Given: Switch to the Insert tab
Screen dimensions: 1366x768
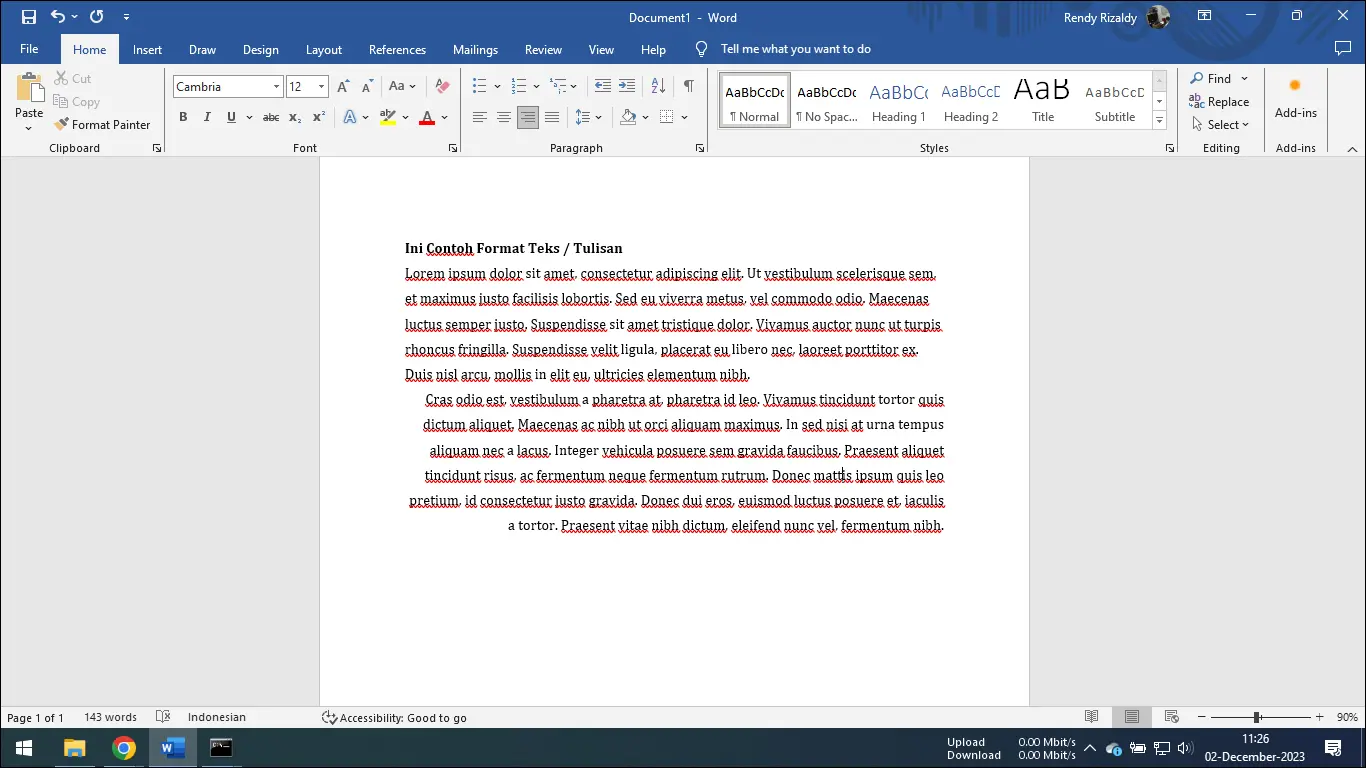Looking at the screenshot, I should click(147, 50).
